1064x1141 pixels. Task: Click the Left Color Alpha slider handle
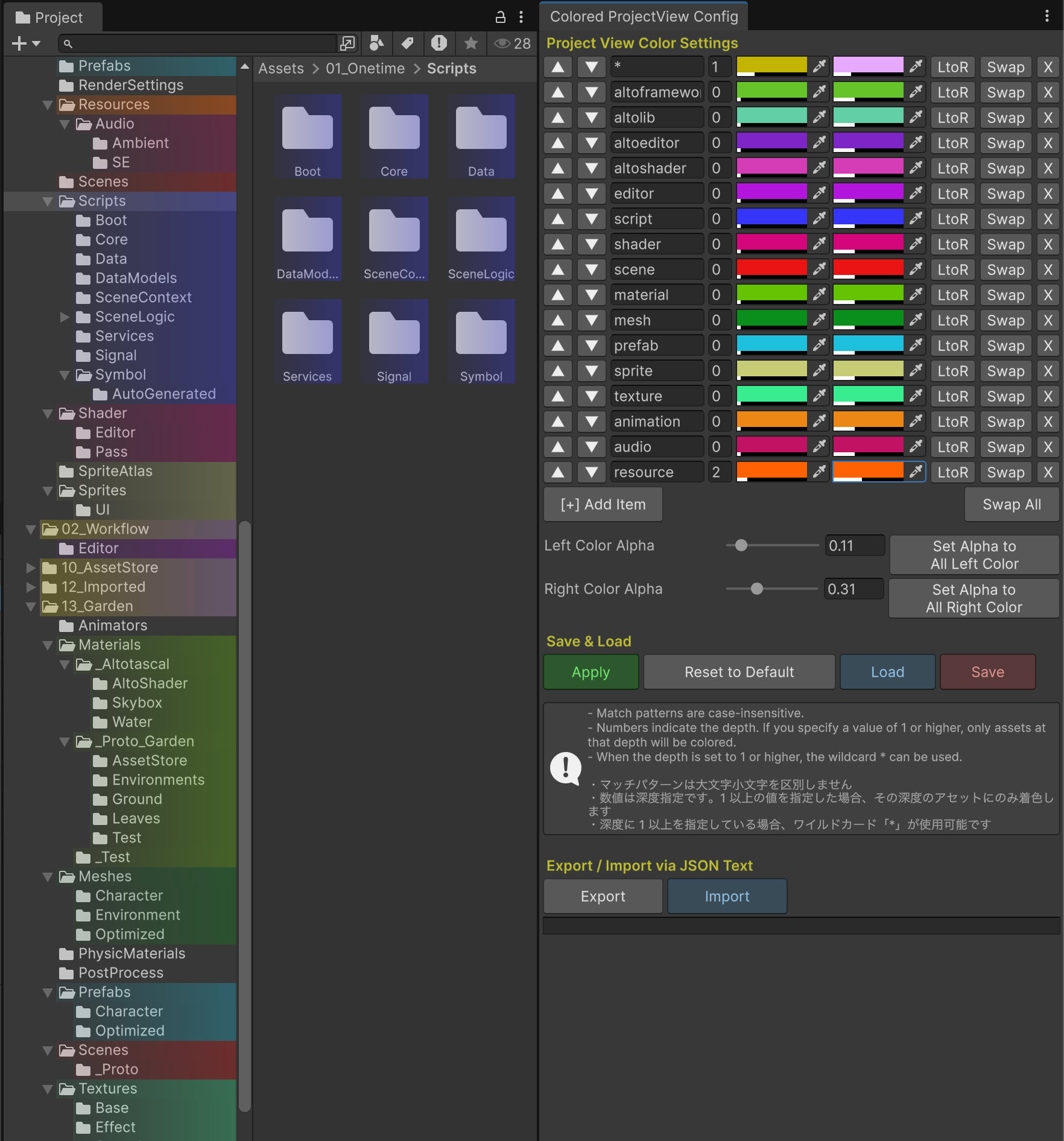[x=741, y=545]
